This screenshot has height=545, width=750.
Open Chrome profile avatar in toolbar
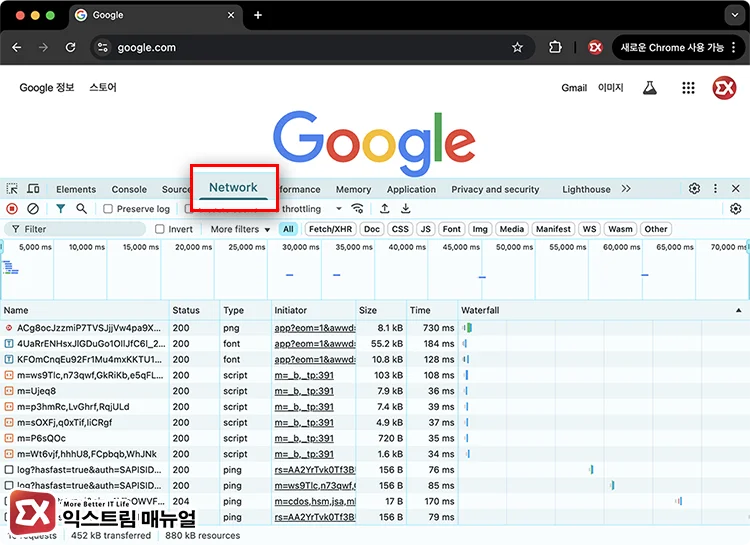[x=595, y=47]
